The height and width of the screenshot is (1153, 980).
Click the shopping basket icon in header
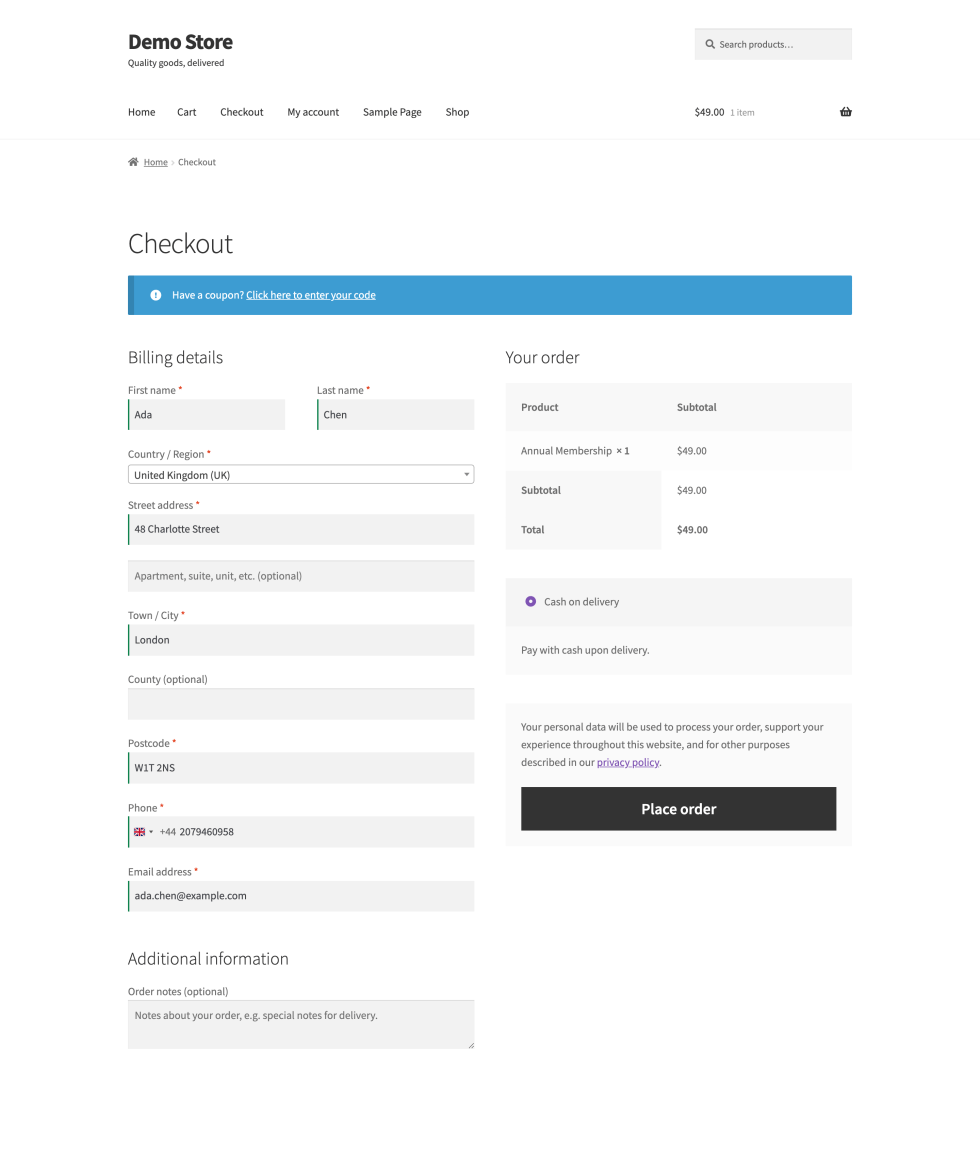pos(845,112)
